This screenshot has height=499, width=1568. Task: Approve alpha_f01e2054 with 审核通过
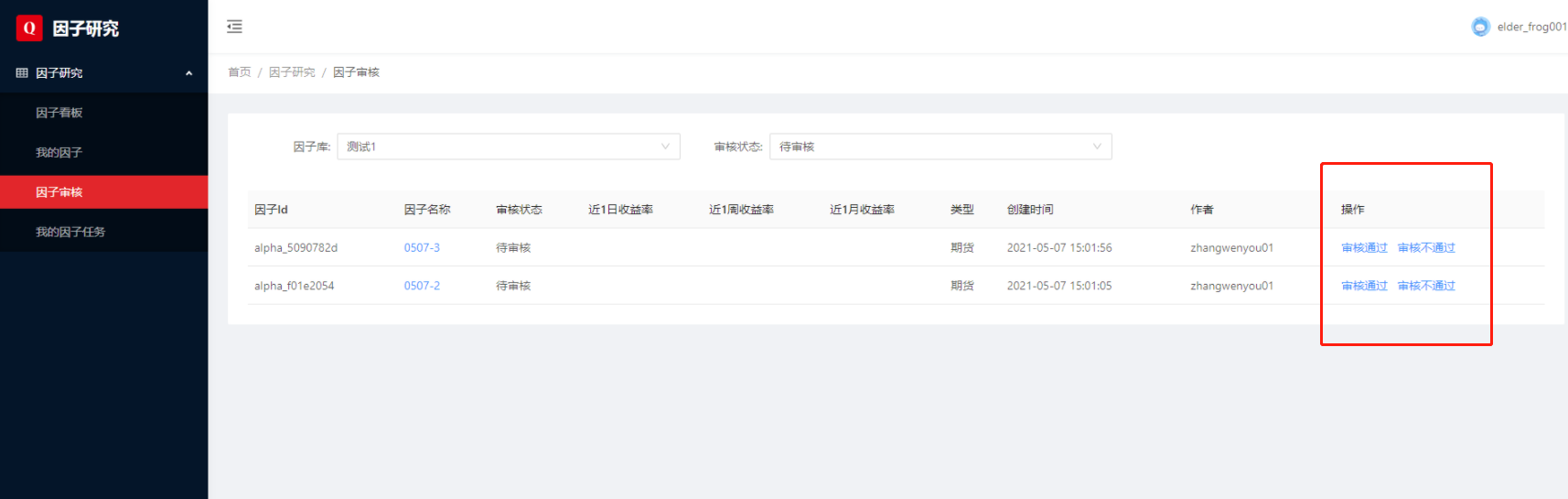1364,286
